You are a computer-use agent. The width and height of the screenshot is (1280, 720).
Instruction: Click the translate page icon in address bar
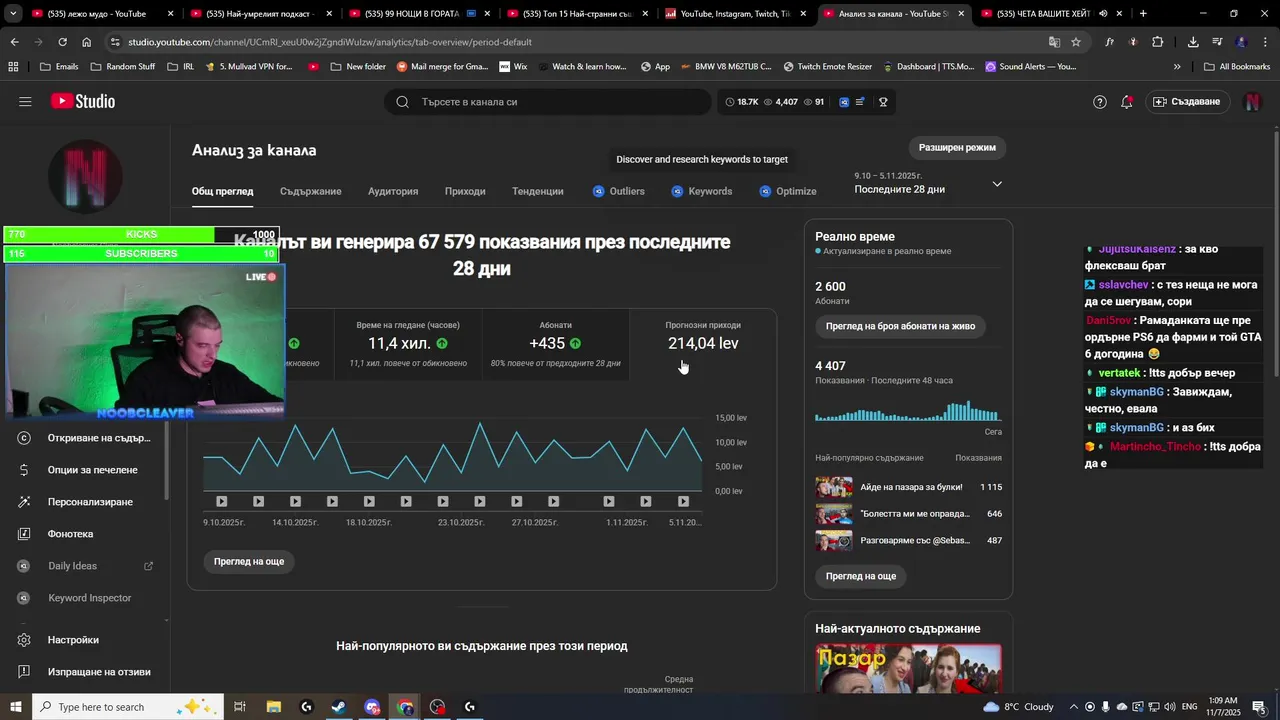pyautogui.click(x=1054, y=42)
